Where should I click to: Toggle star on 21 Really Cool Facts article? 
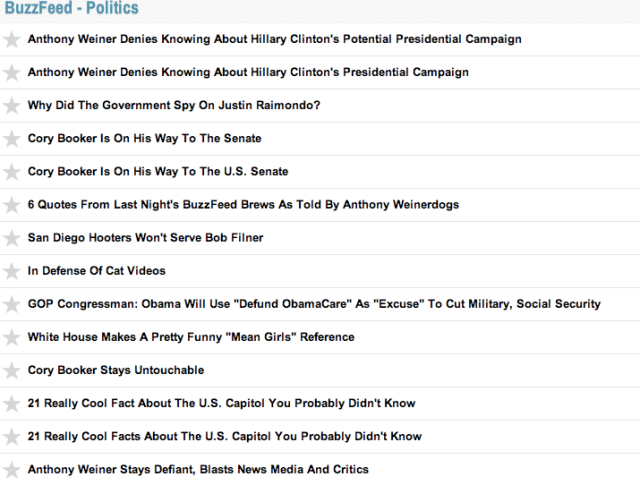tap(12, 436)
